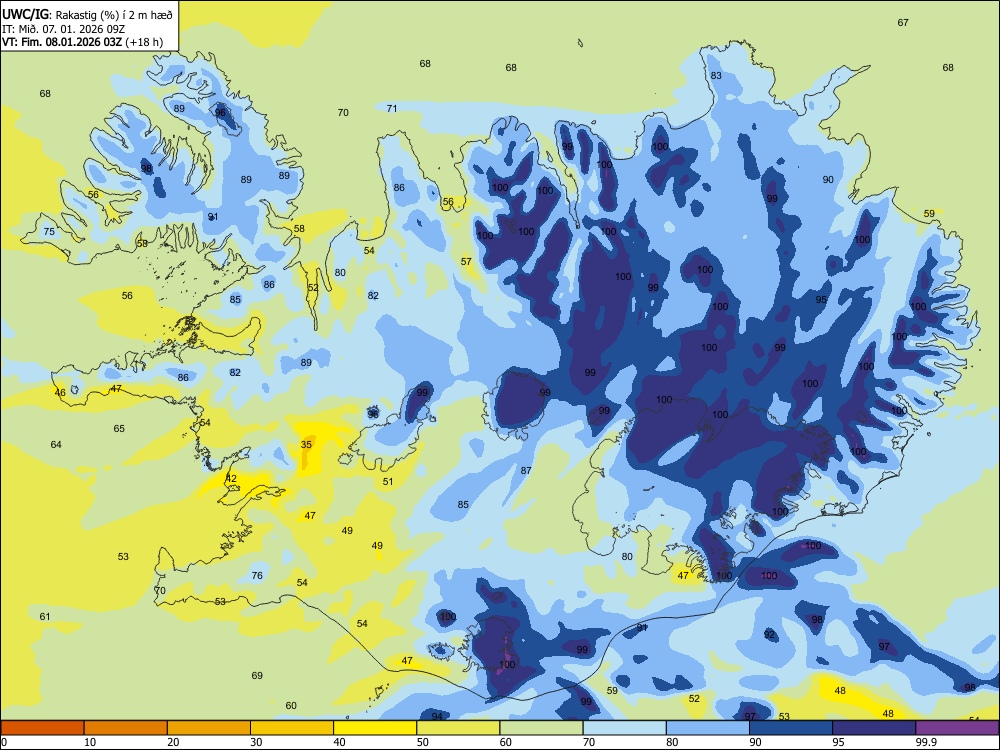Click the legend tick label '99.9'
Viewport: 1000px width, 750px height.
coord(925,742)
